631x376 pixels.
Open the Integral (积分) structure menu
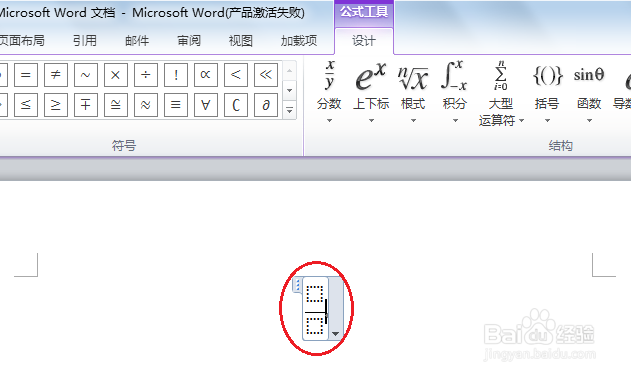[455, 92]
